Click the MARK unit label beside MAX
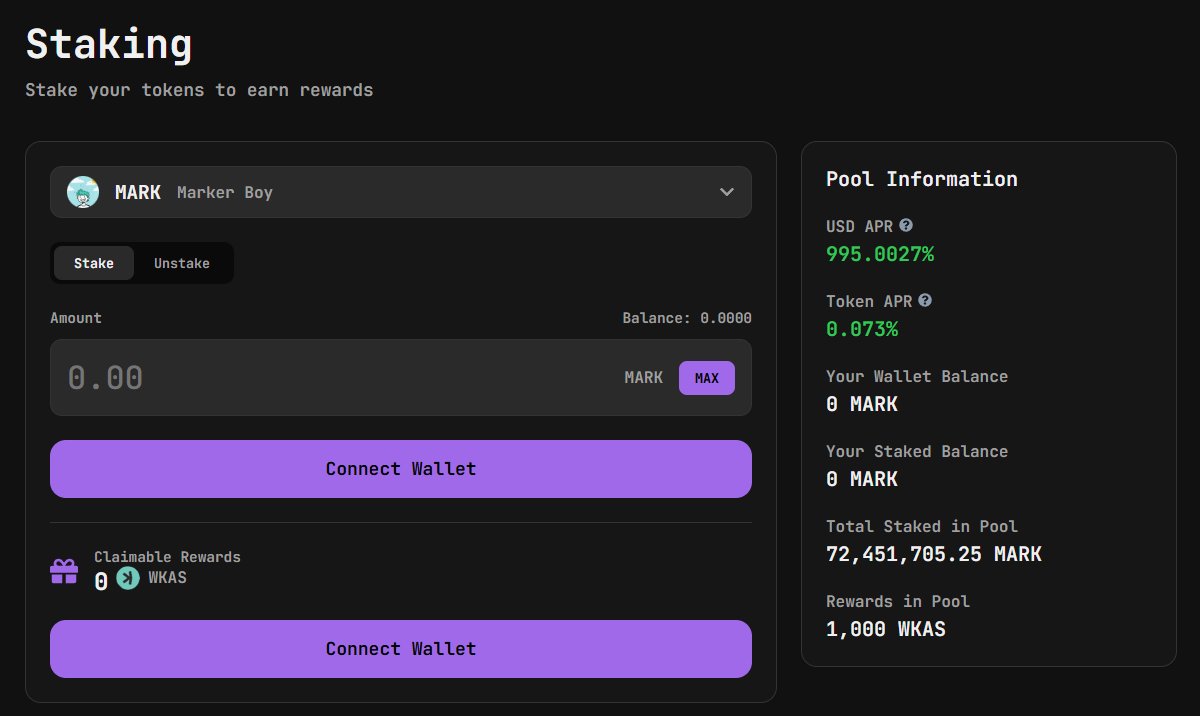 644,378
